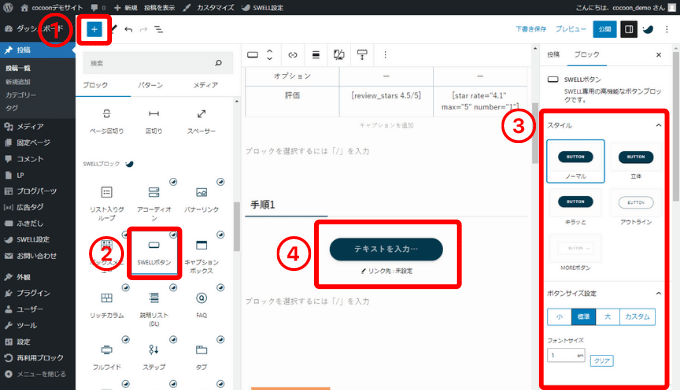Switch to the パターン tab
Screen dimensions: 680x390
[x=150, y=85]
